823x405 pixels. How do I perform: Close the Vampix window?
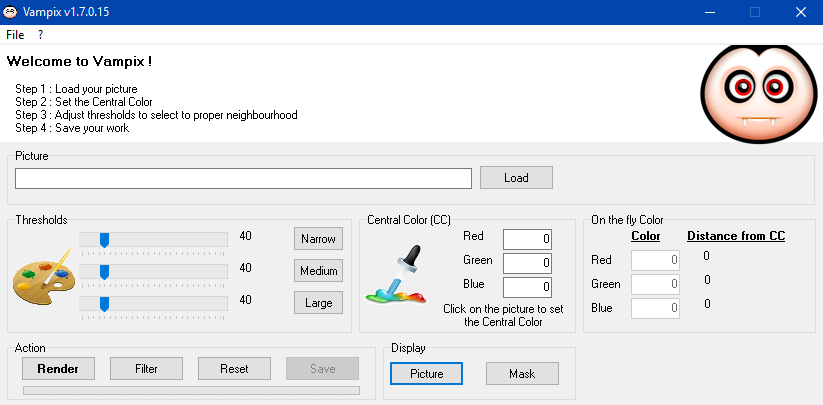pos(800,12)
